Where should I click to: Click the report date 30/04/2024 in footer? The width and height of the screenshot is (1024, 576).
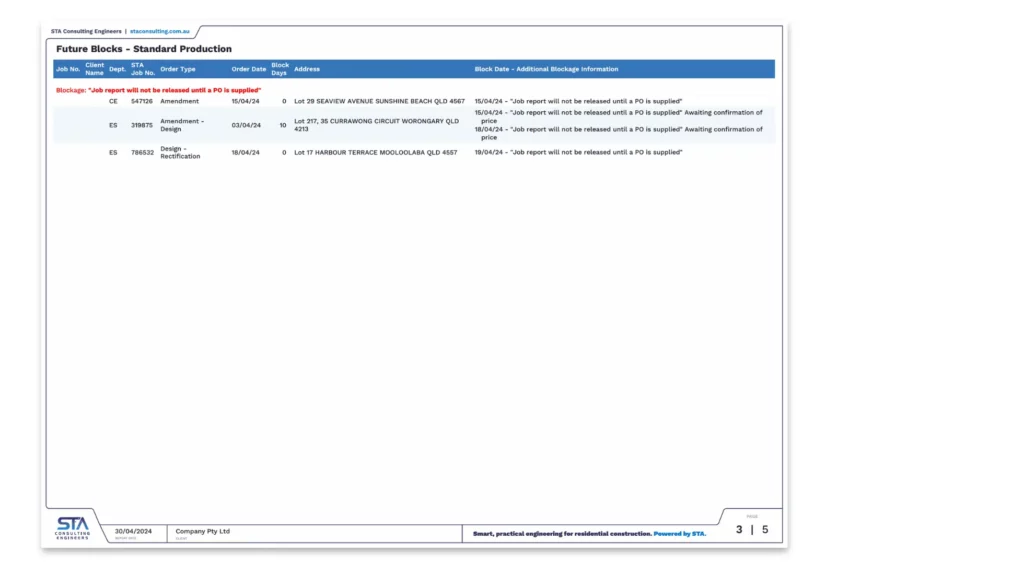[133, 531]
